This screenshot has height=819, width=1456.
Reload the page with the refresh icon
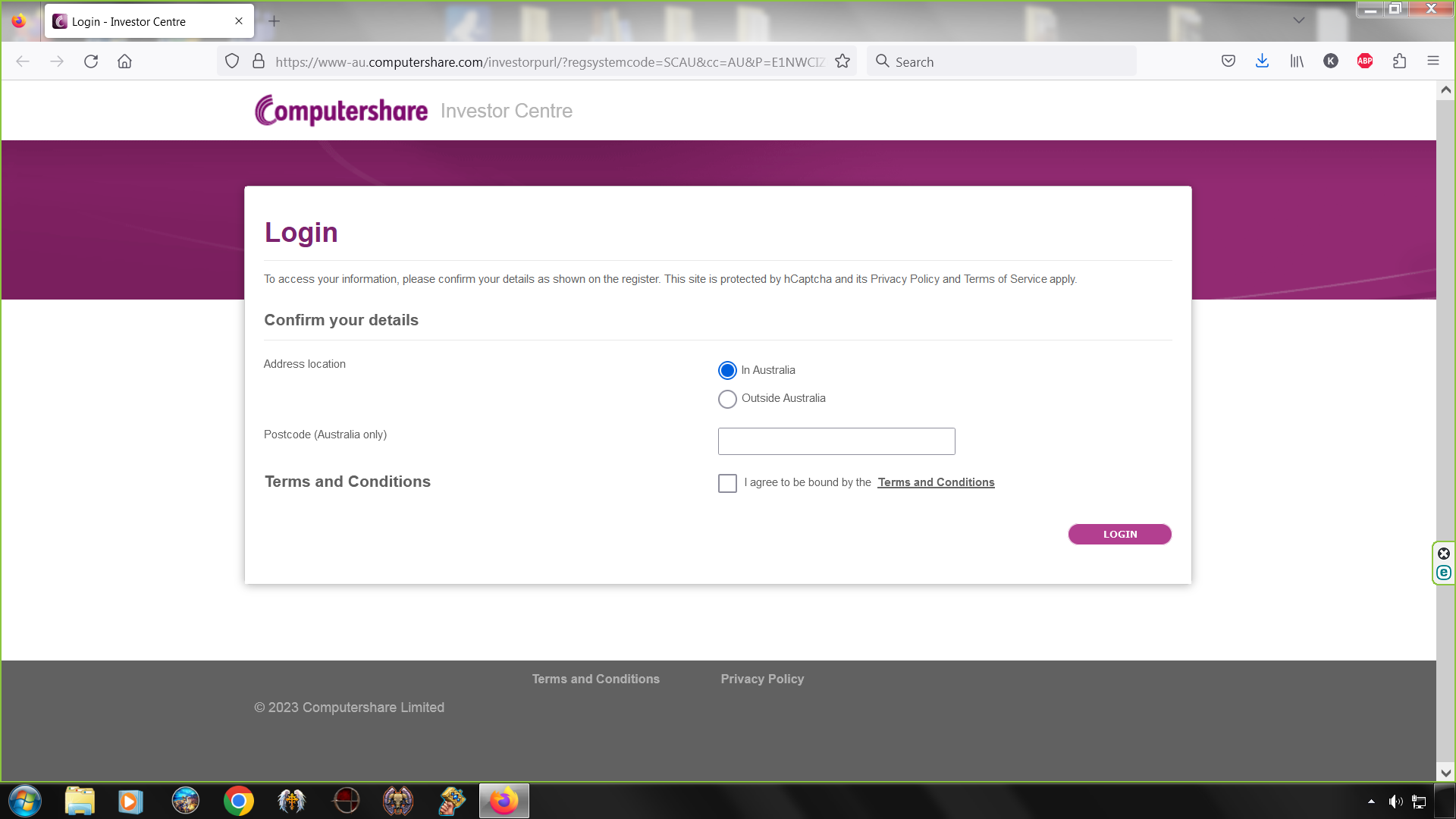[91, 61]
